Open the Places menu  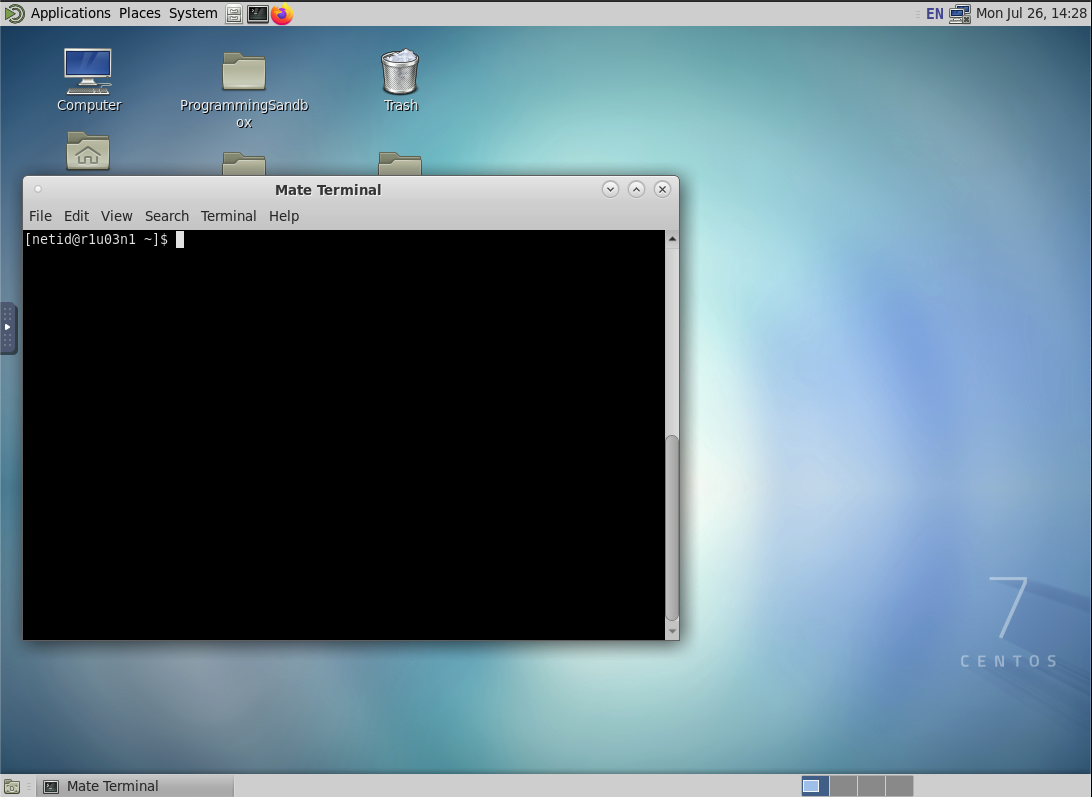[x=139, y=13]
